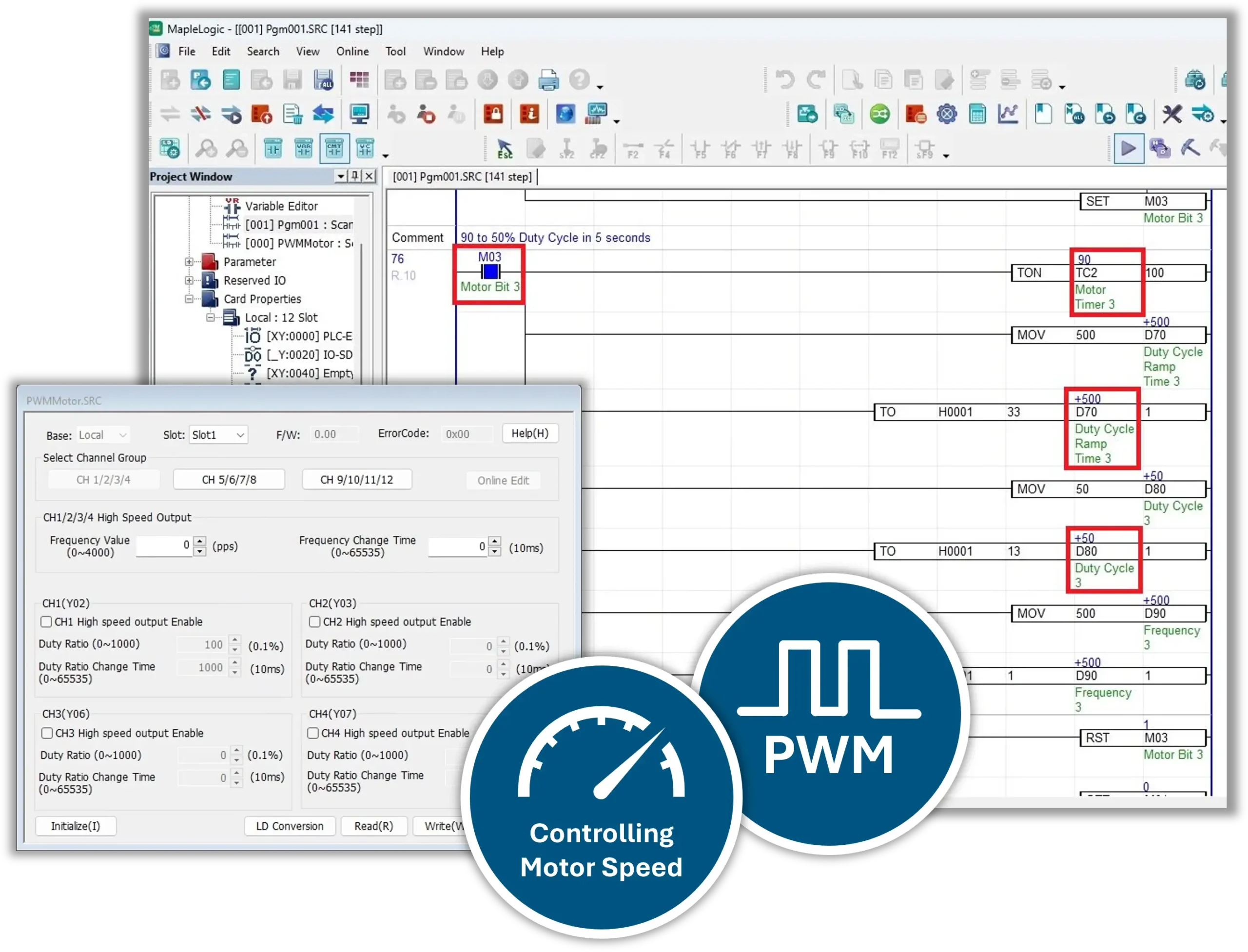Select the [001] Pgm001.SRC editor tab
This screenshot has height=952, width=1248.
click(462, 177)
